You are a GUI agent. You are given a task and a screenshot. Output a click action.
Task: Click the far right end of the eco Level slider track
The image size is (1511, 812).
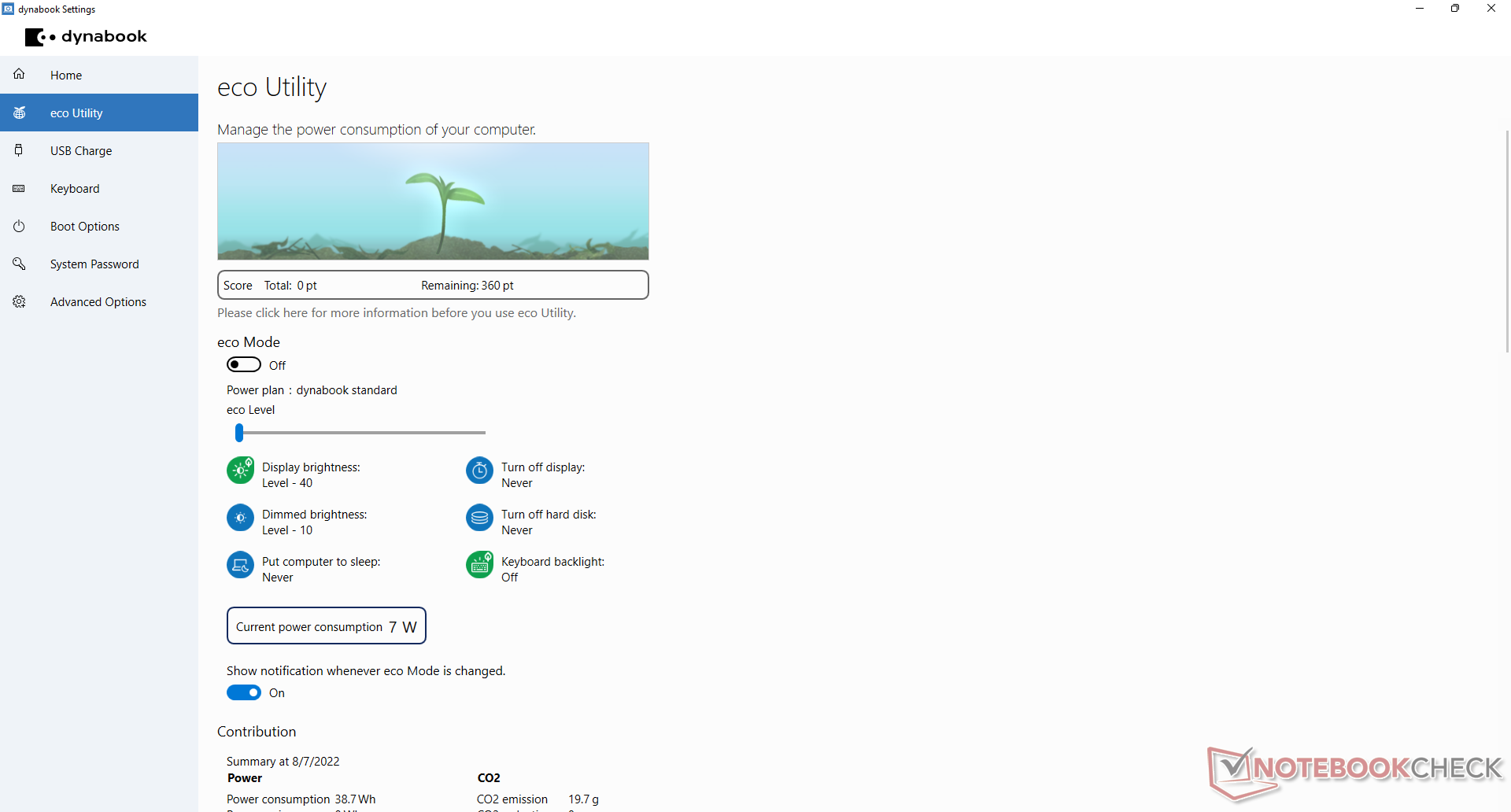click(x=483, y=433)
